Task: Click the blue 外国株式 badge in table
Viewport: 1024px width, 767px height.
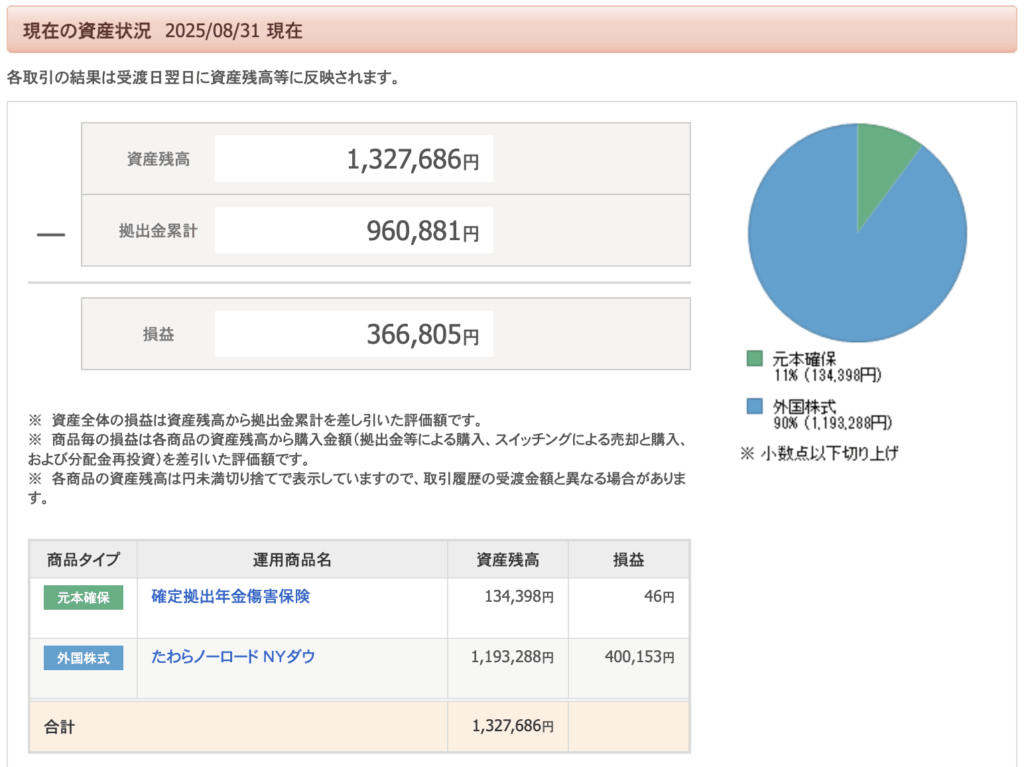Action: tap(83, 658)
